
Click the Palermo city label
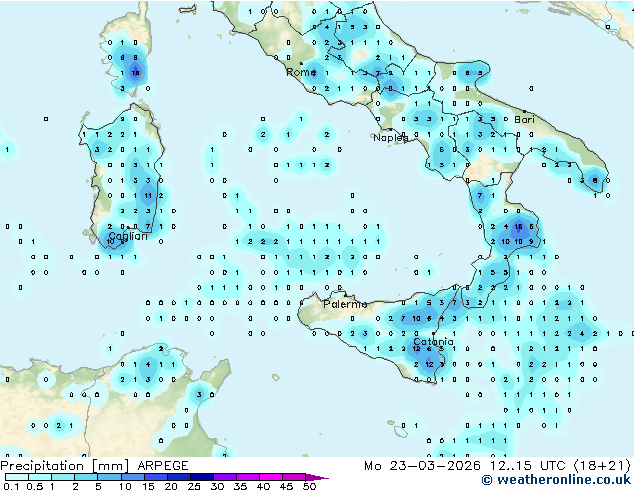tap(345, 304)
